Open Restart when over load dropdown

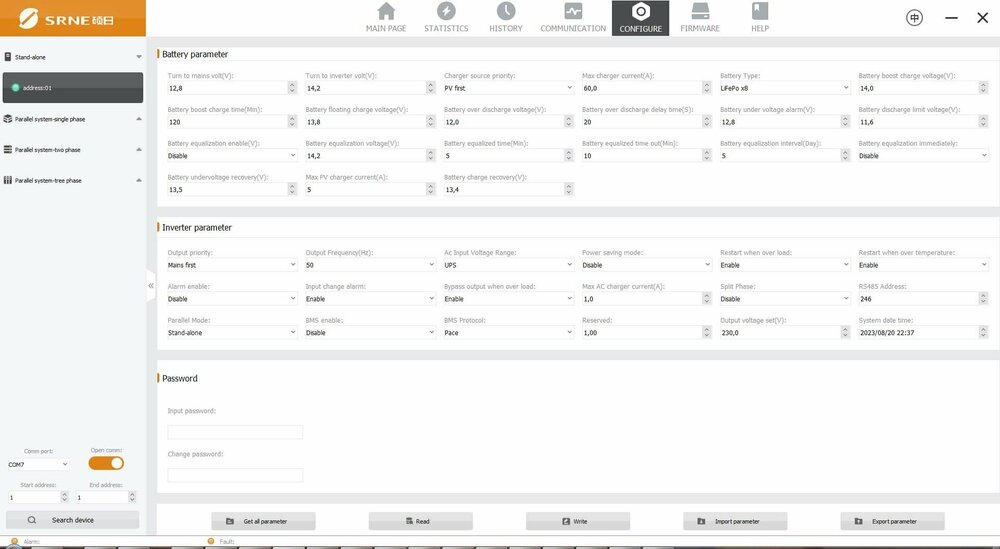click(785, 265)
